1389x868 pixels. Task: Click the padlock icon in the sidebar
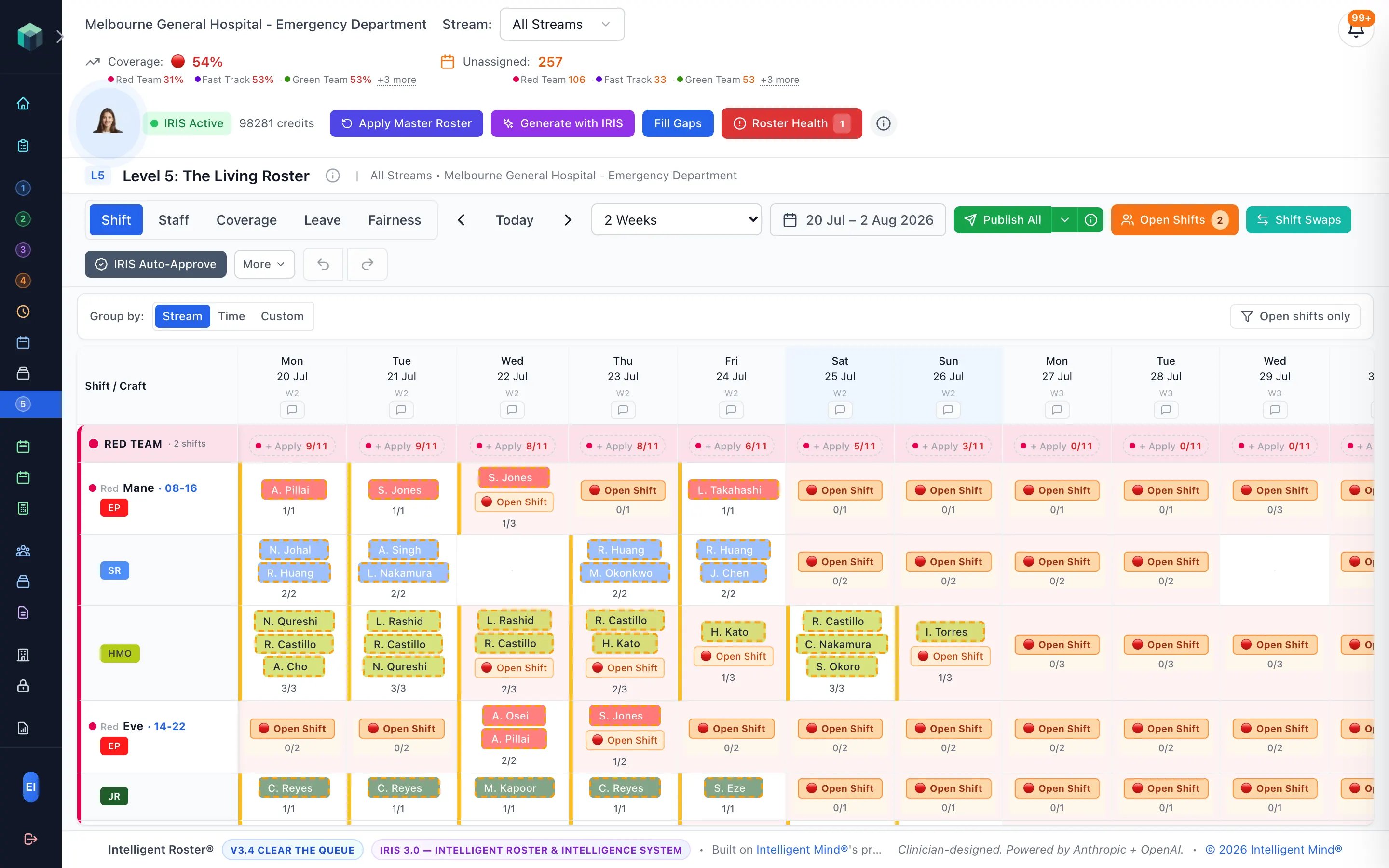pyautogui.click(x=23, y=686)
